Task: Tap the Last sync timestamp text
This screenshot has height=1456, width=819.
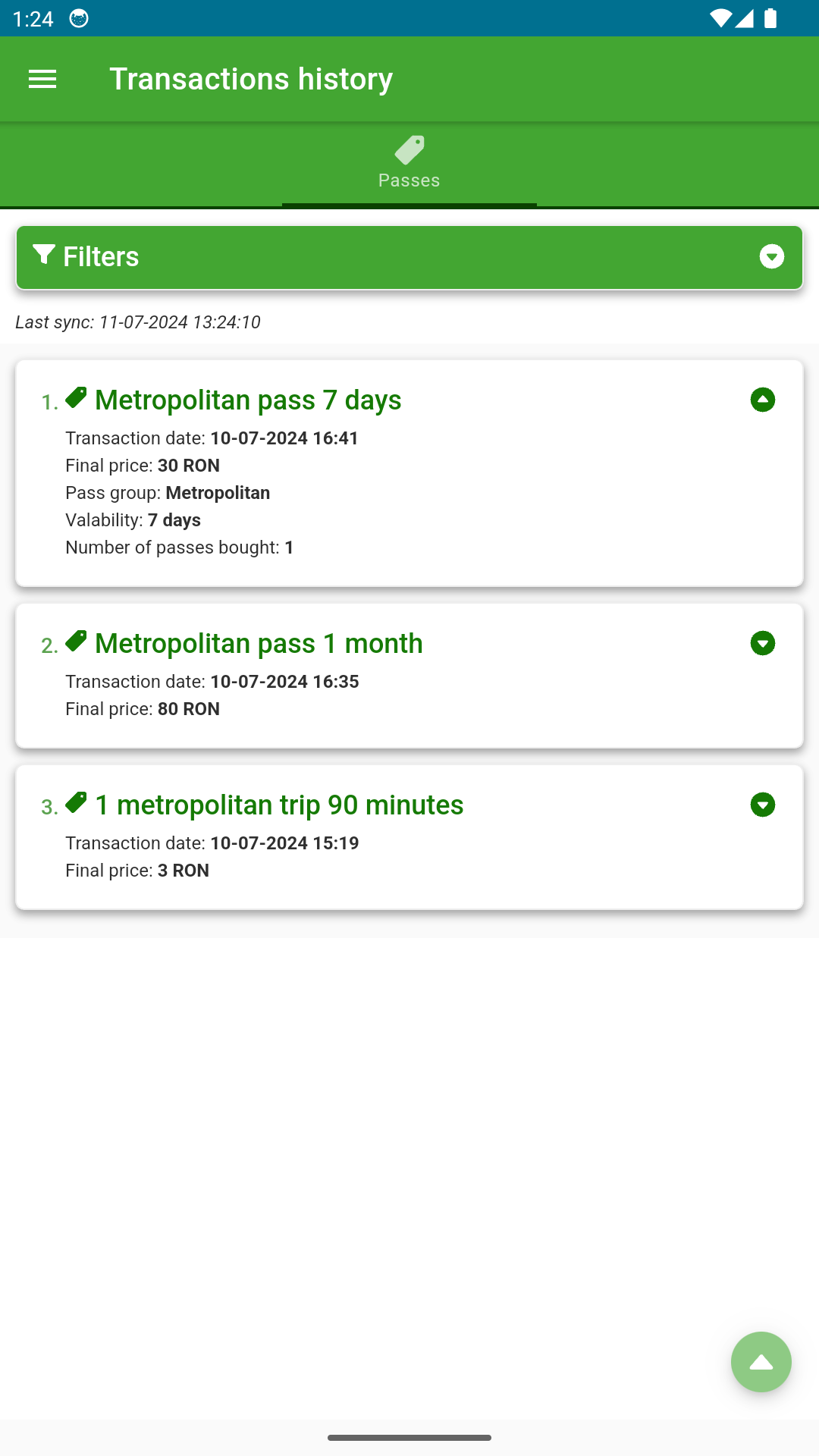Action: point(138,322)
